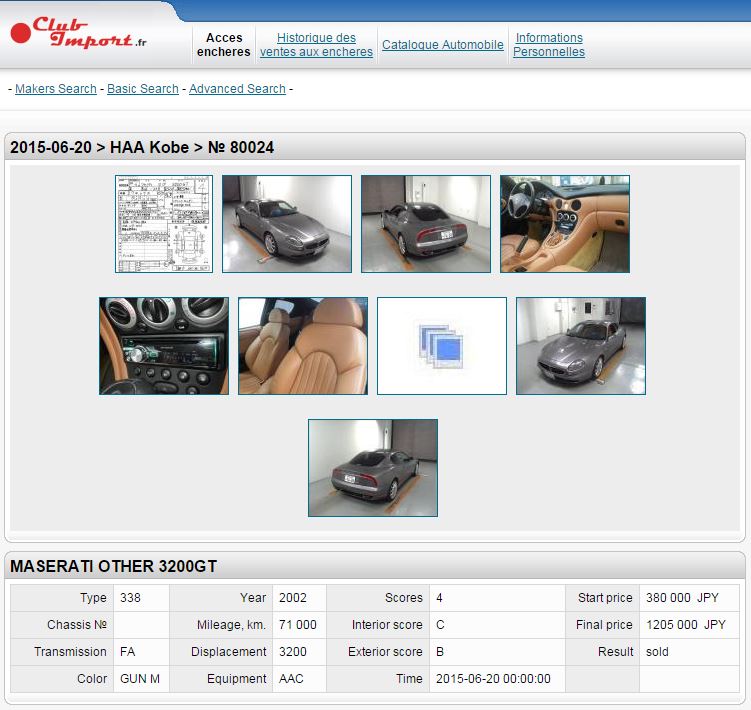Open the Advanced Search link

tap(237, 89)
